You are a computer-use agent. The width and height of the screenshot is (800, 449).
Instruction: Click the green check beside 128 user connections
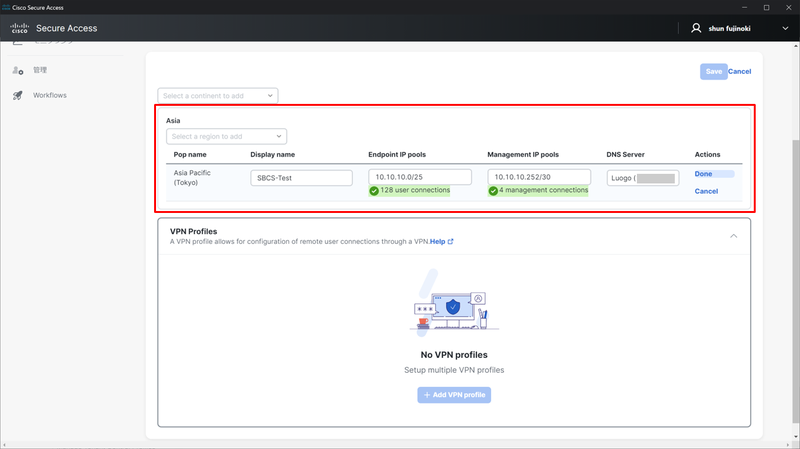click(374, 191)
